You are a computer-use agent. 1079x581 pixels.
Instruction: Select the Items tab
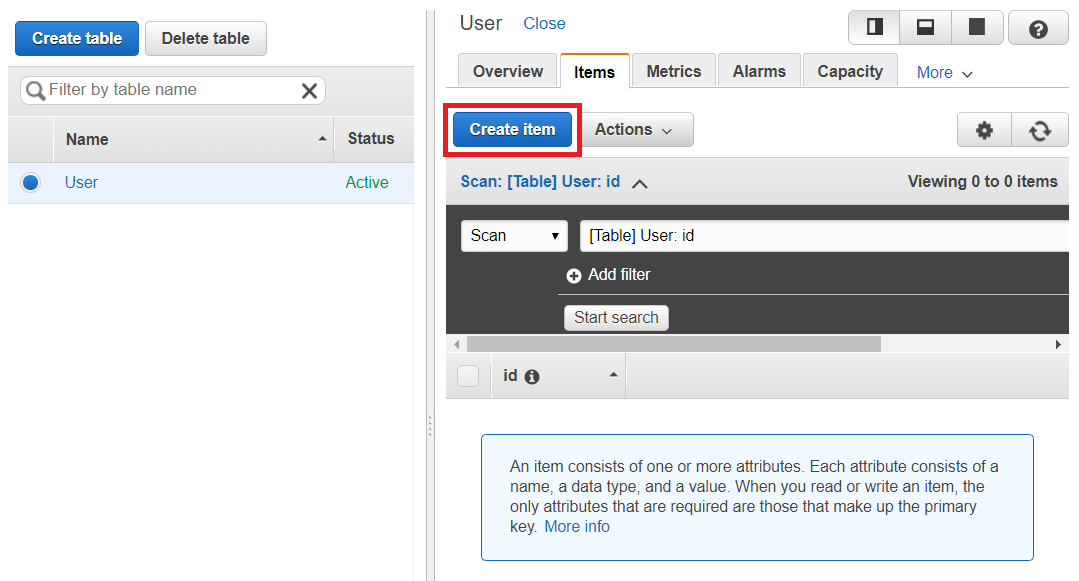pyautogui.click(x=595, y=72)
